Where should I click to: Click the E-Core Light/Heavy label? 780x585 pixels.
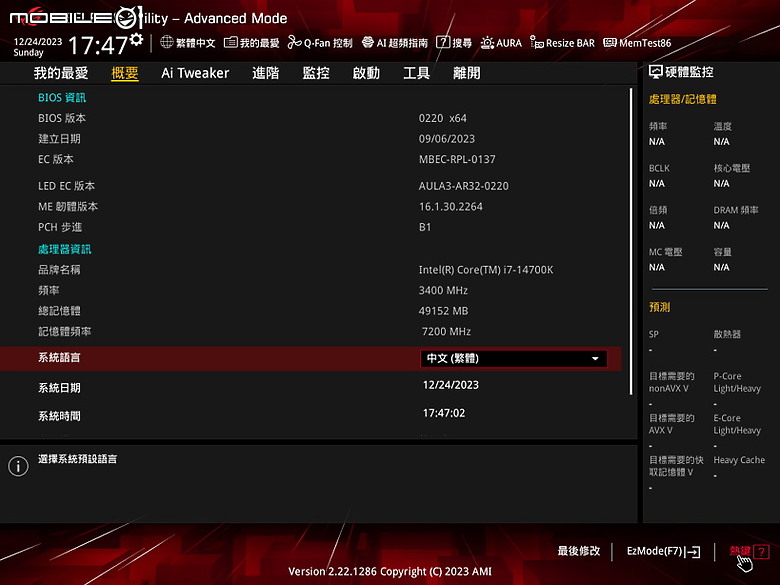tap(737, 424)
